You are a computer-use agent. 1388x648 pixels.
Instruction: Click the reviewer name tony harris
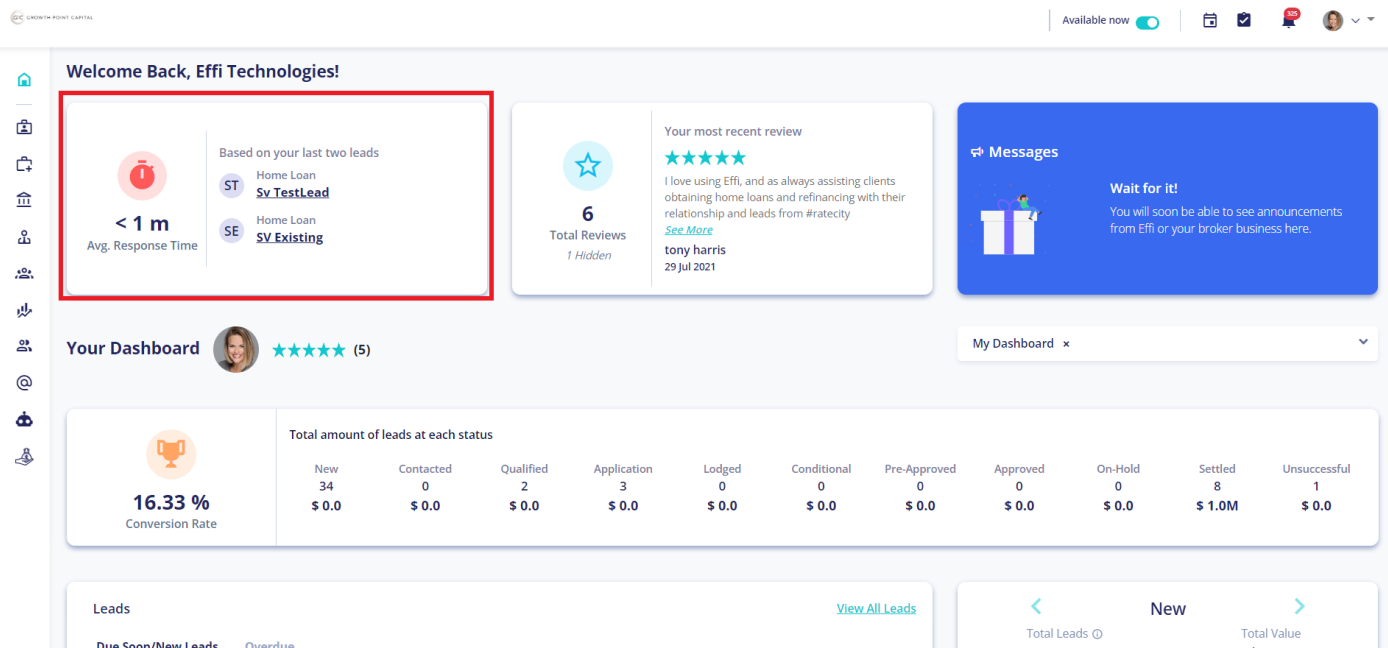coord(695,250)
